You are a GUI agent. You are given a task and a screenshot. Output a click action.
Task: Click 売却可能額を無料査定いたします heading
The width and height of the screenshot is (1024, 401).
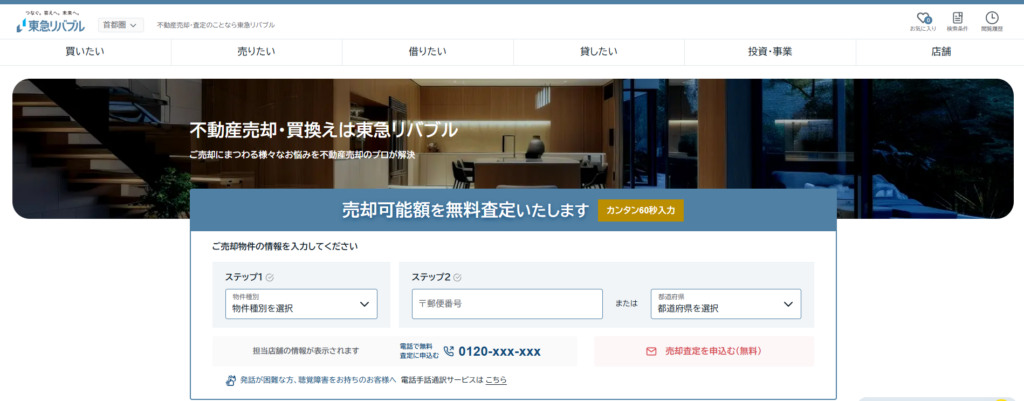click(466, 210)
